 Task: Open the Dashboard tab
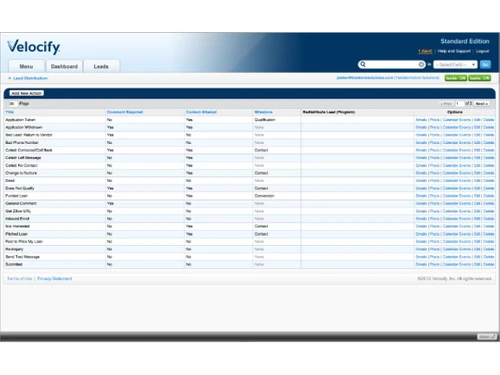pyautogui.click(x=64, y=66)
